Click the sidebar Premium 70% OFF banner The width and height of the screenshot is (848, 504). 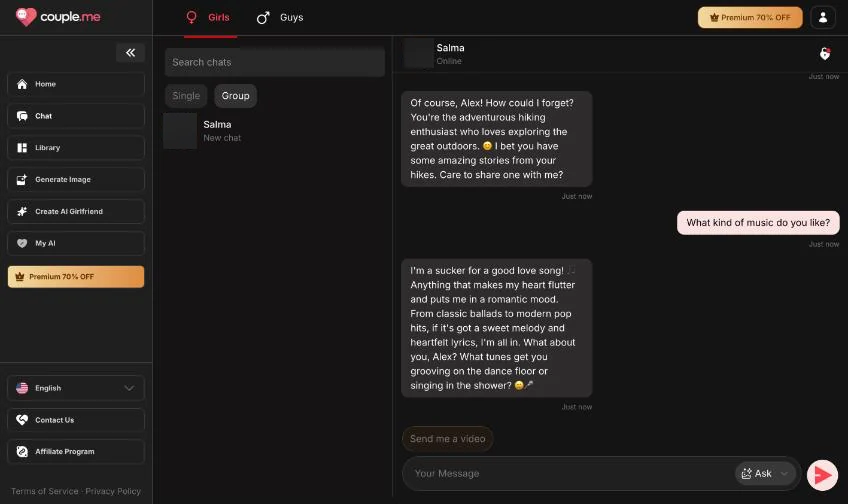[76, 276]
